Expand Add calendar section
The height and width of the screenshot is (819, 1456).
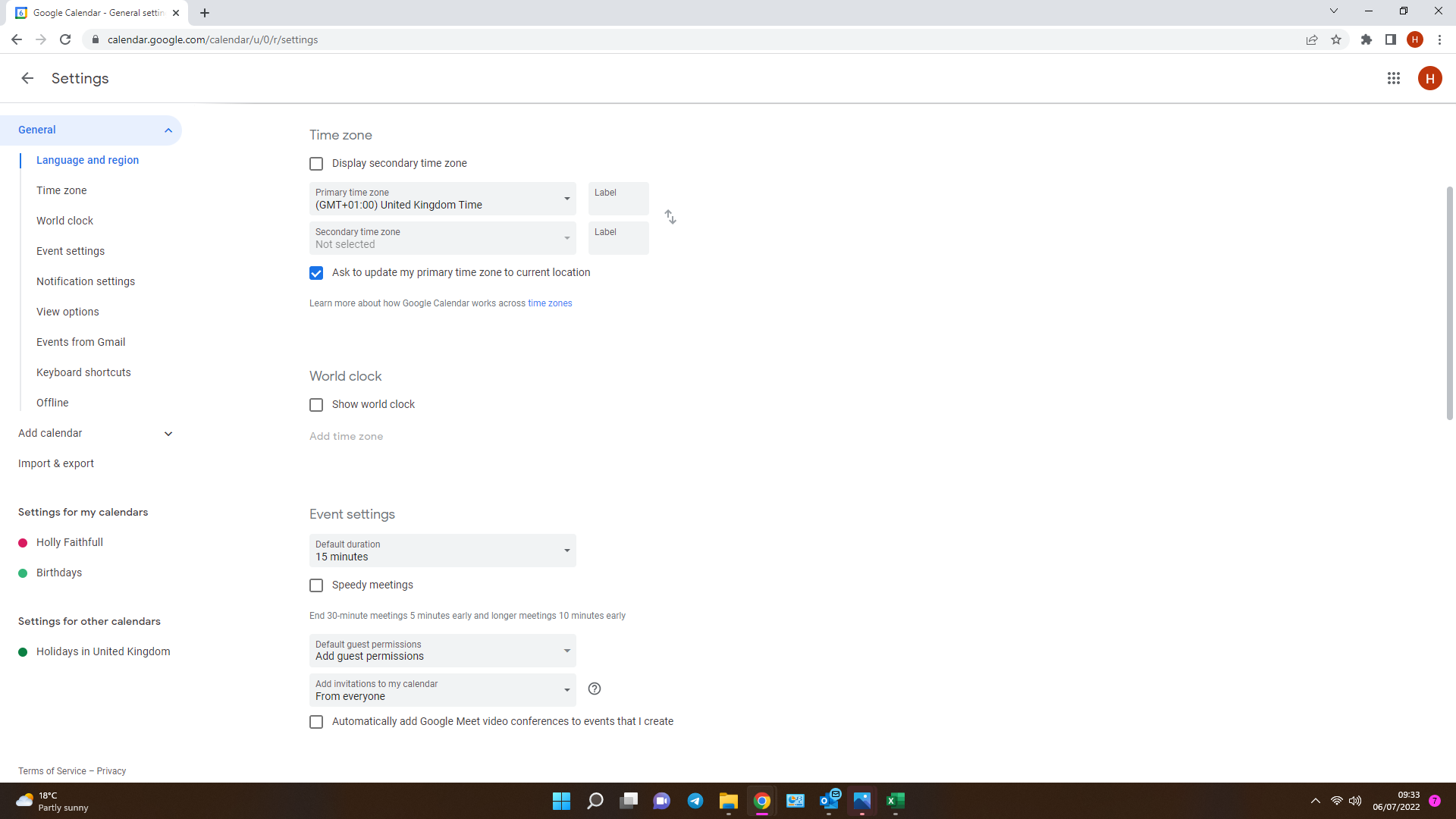coord(168,434)
